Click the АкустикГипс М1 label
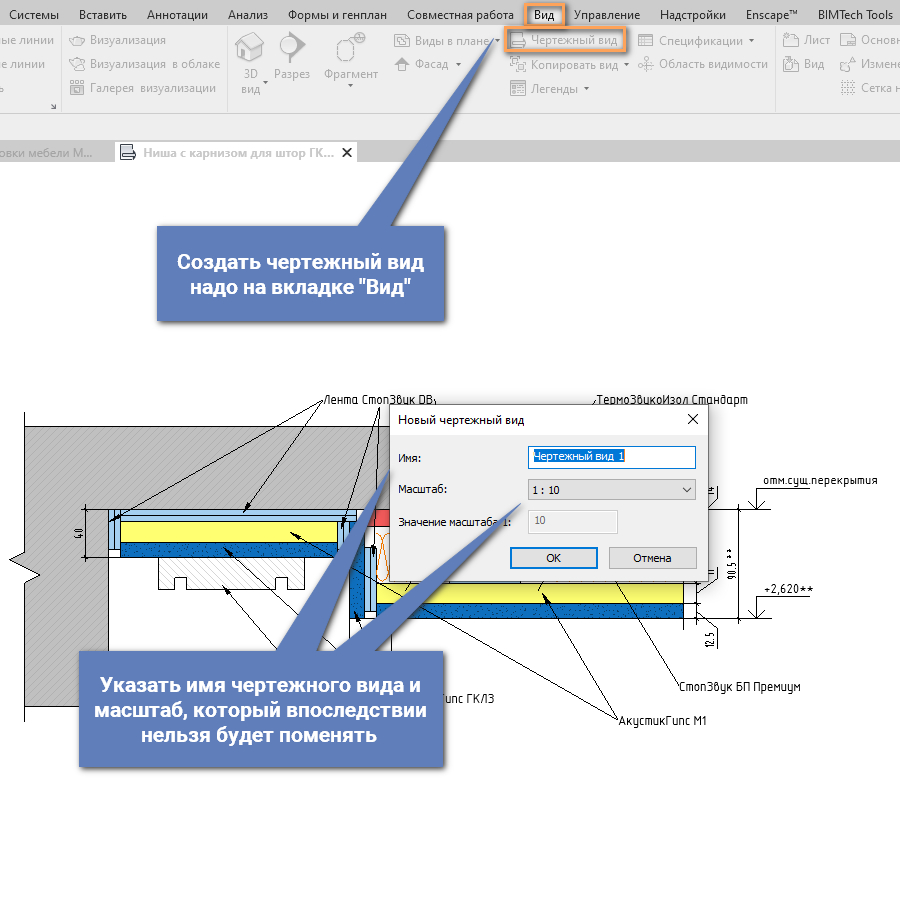The height and width of the screenshot is (900, 900). coord(662,720)
